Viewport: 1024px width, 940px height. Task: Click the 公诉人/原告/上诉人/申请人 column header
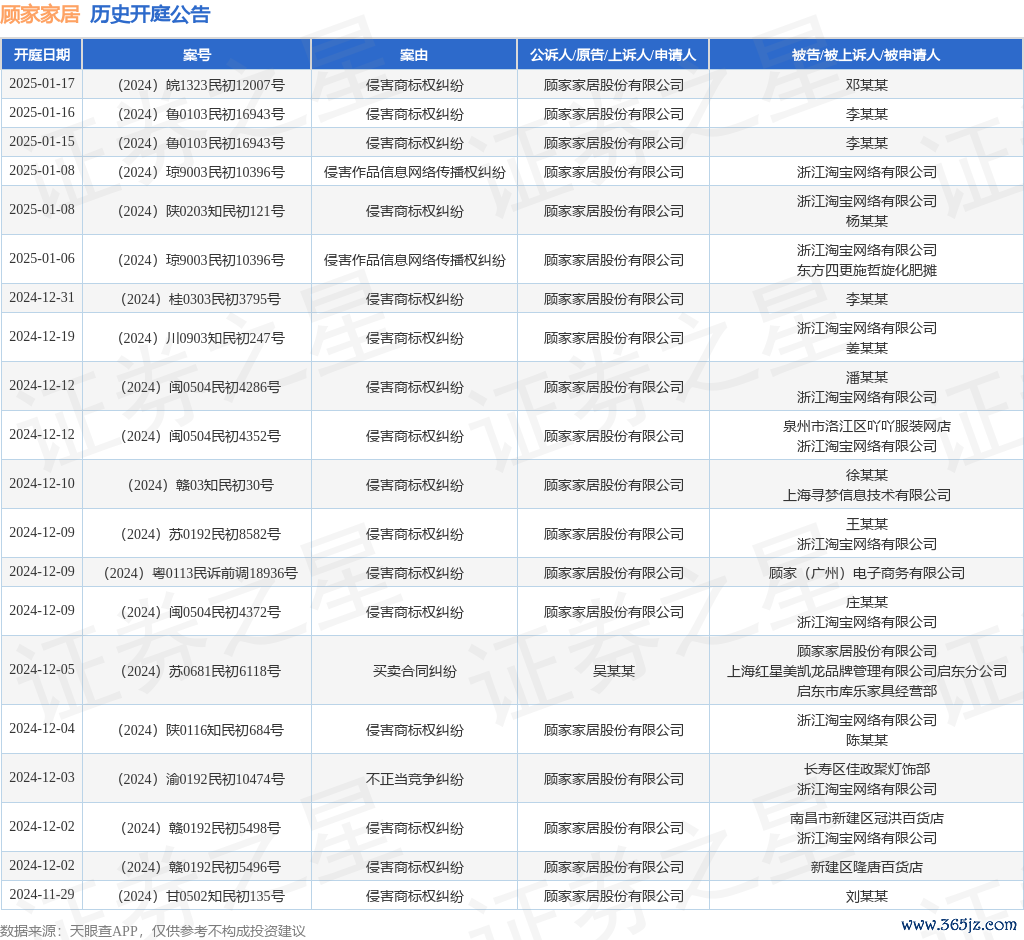click(613, 55)
